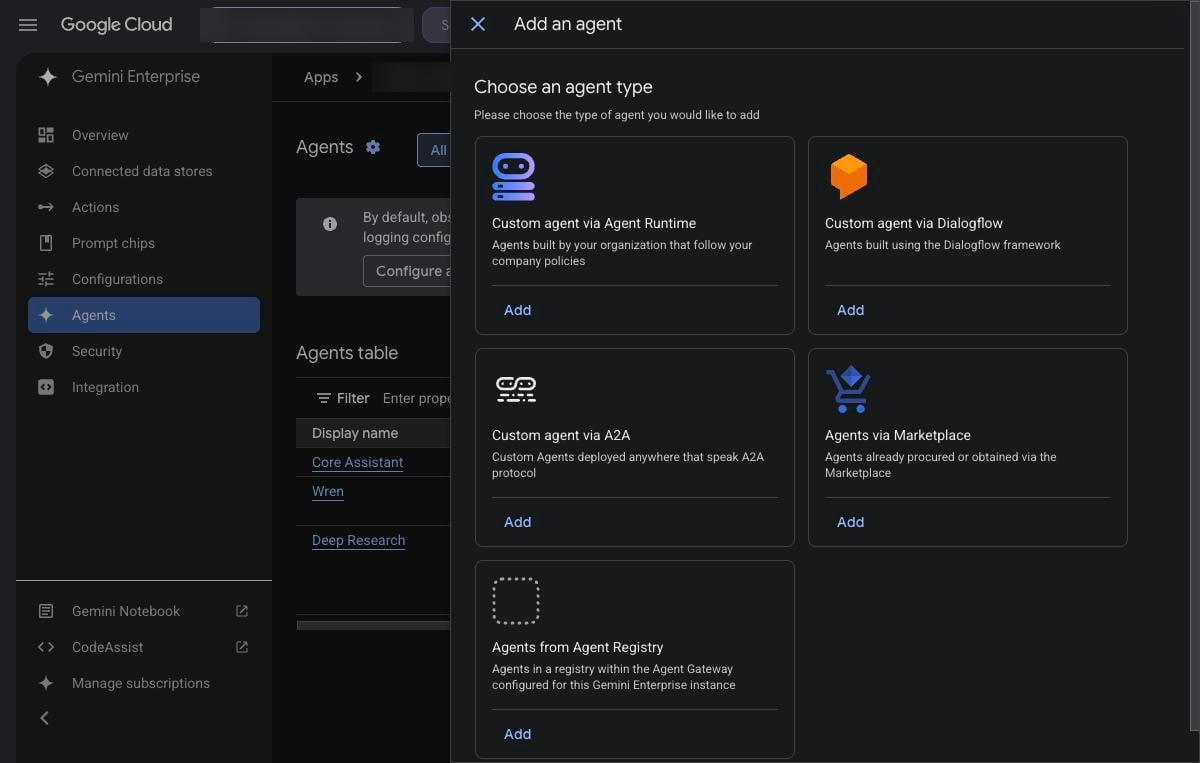The height and width of the screenshot is (763, 1200).
Task: Open the Core Assistant agent link
Action: tap(357, 462)
